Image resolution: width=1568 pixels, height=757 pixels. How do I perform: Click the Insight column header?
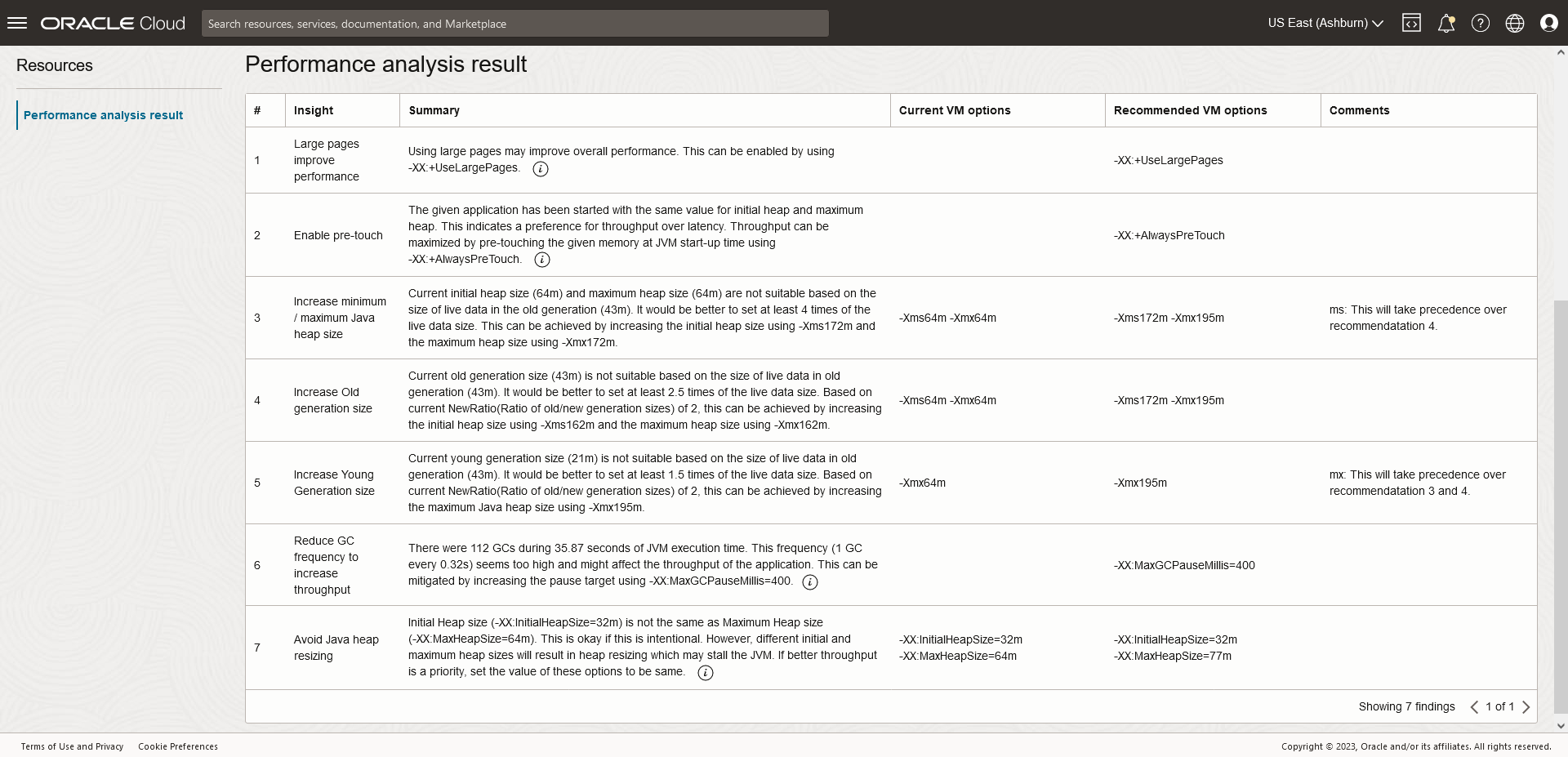pyautogui.click(x=315, y=110)
